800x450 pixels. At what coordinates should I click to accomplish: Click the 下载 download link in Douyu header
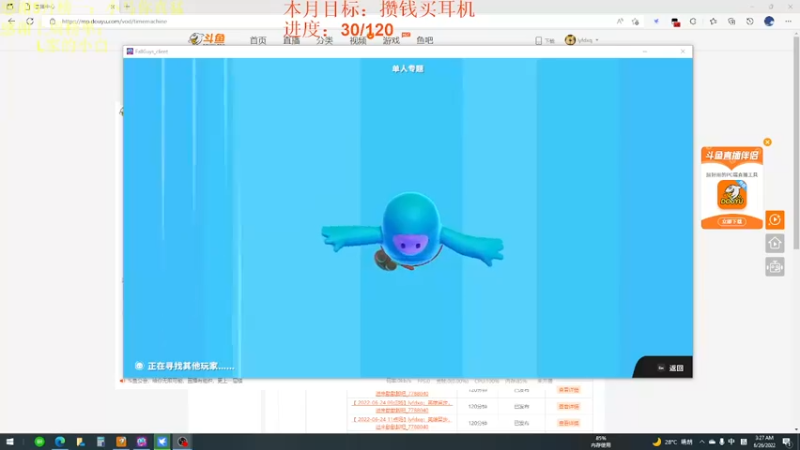544,40
